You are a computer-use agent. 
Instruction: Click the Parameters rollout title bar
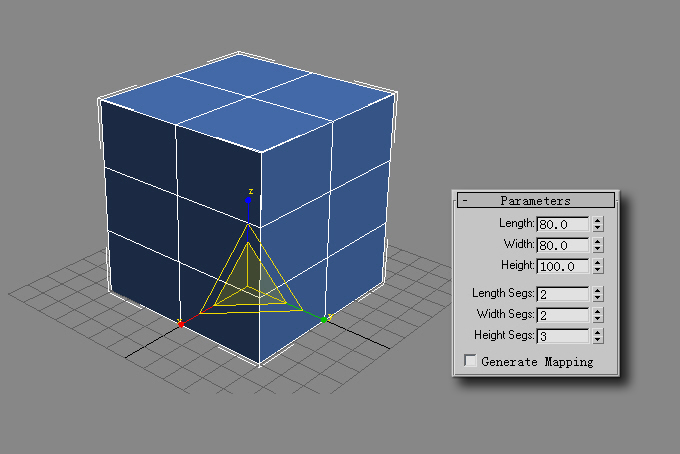tap(536, 201)
